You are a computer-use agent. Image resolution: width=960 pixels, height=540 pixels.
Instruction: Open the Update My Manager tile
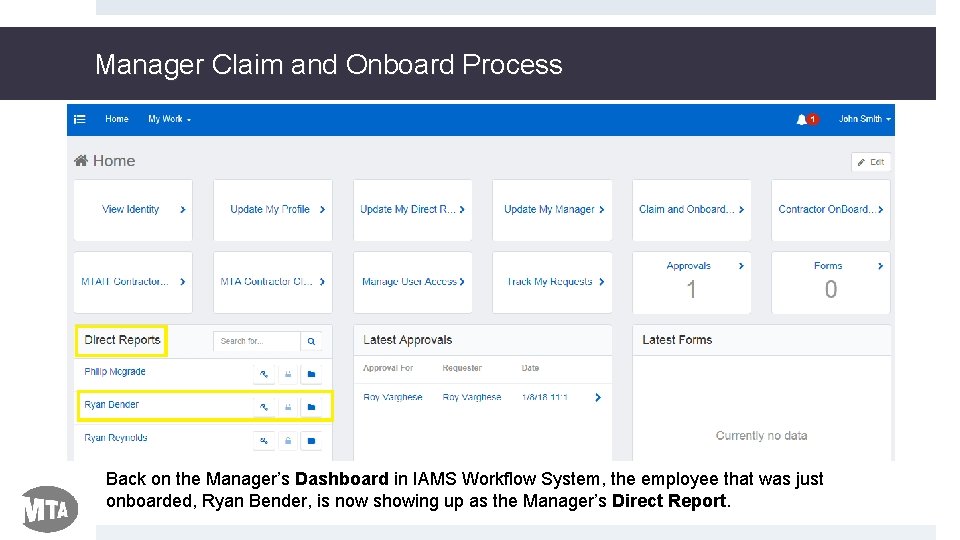pyautogui.click(x=552, y=209)
